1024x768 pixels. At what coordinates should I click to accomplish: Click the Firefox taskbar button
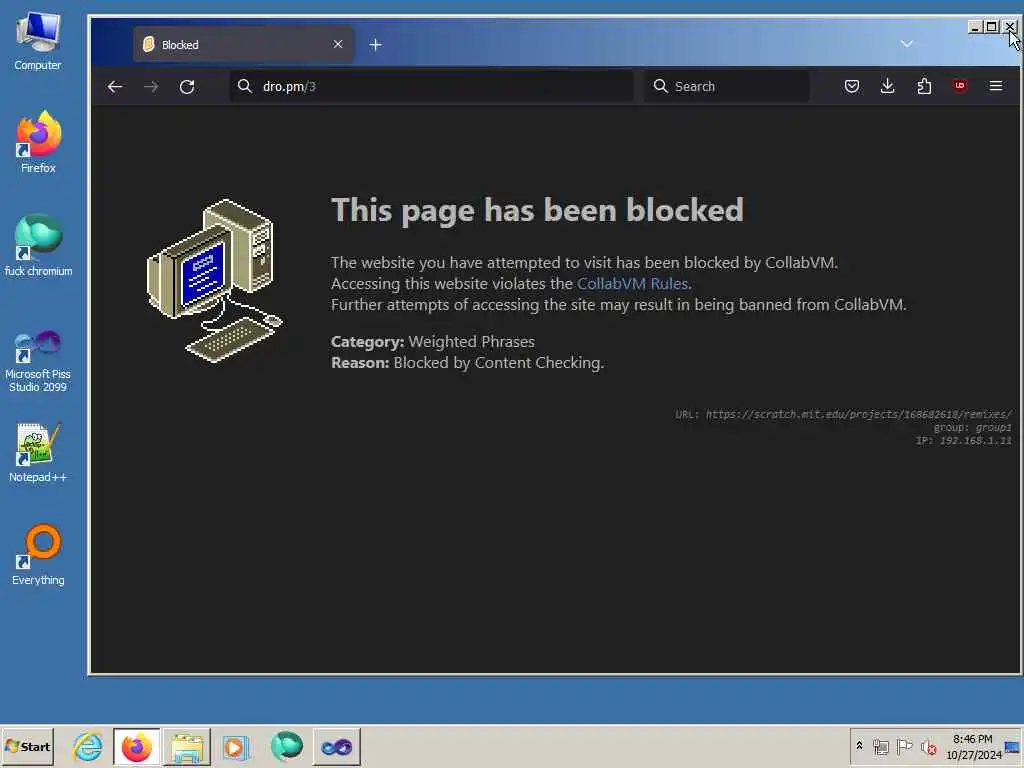(x=136, y=746)
